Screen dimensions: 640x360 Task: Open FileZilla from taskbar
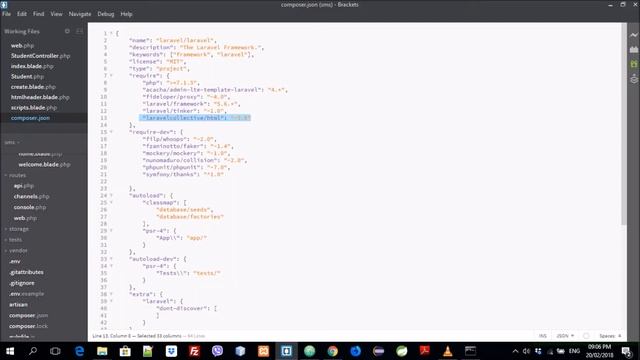pyautogui.click(x=194, y=351)
